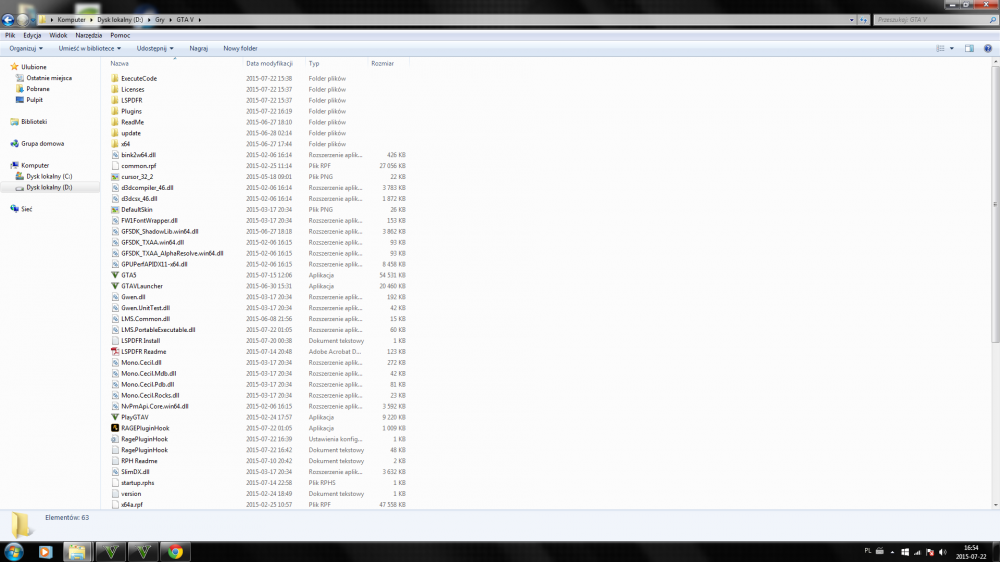Toggle the preview pane icon
The image size is (1000, 562).
coord(969,48)
